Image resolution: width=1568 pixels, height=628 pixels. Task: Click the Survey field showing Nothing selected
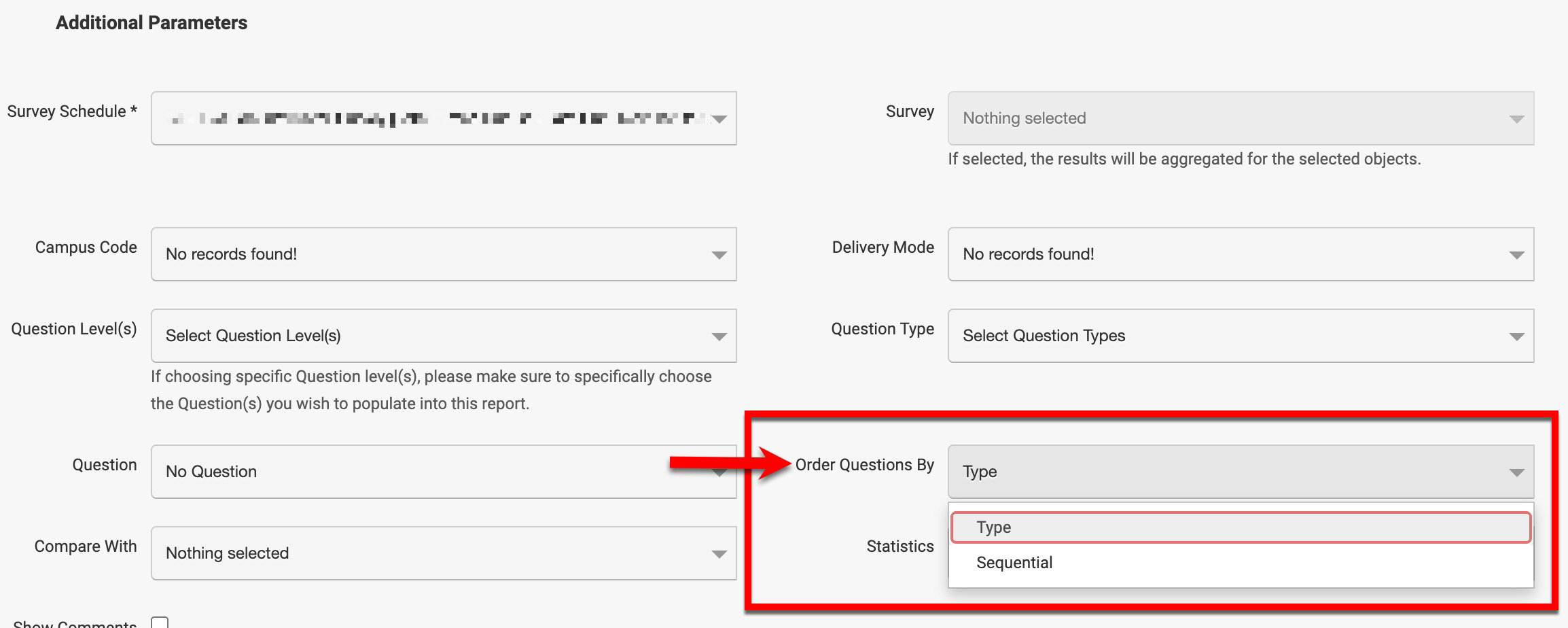[1230, 118]
